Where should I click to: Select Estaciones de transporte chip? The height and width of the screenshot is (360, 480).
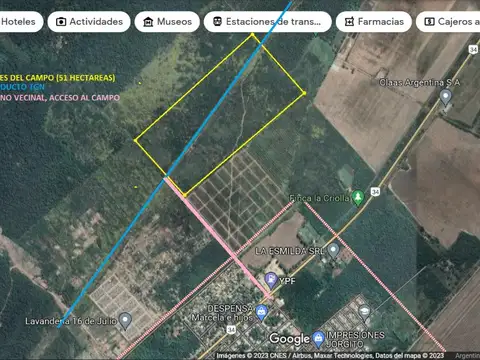pos(268,22)
